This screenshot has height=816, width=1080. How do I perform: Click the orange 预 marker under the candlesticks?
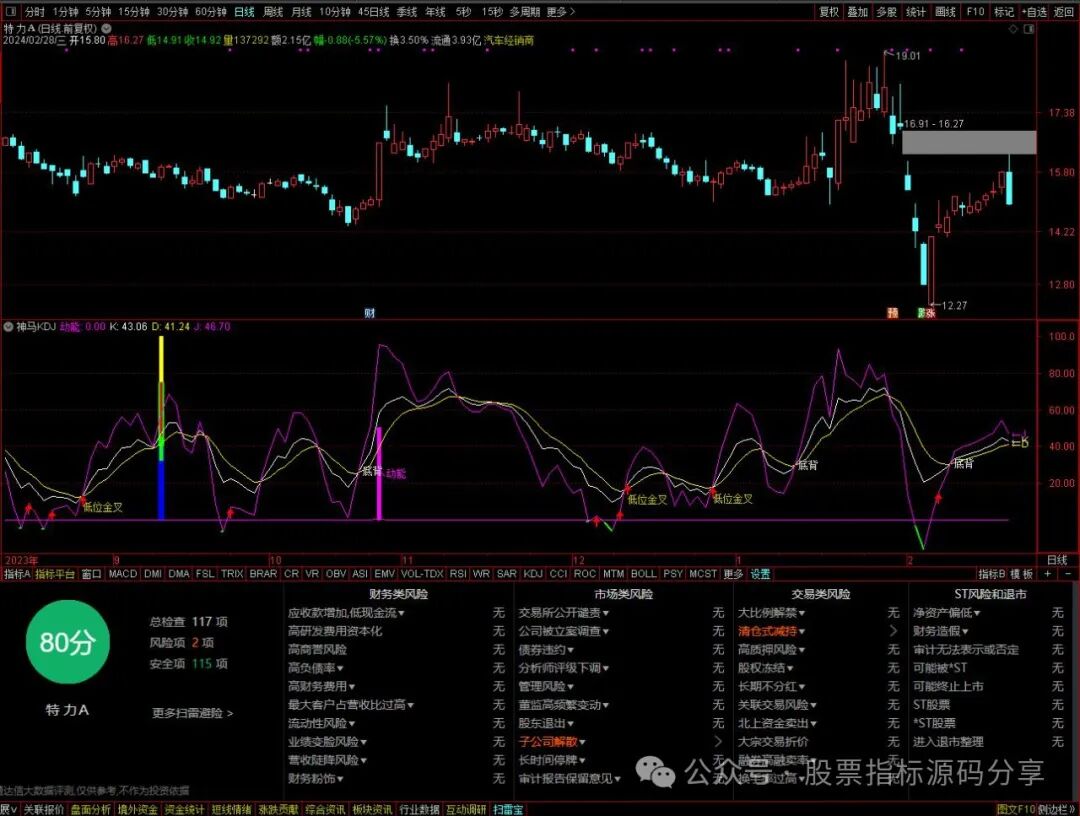(x=893, y=313)
